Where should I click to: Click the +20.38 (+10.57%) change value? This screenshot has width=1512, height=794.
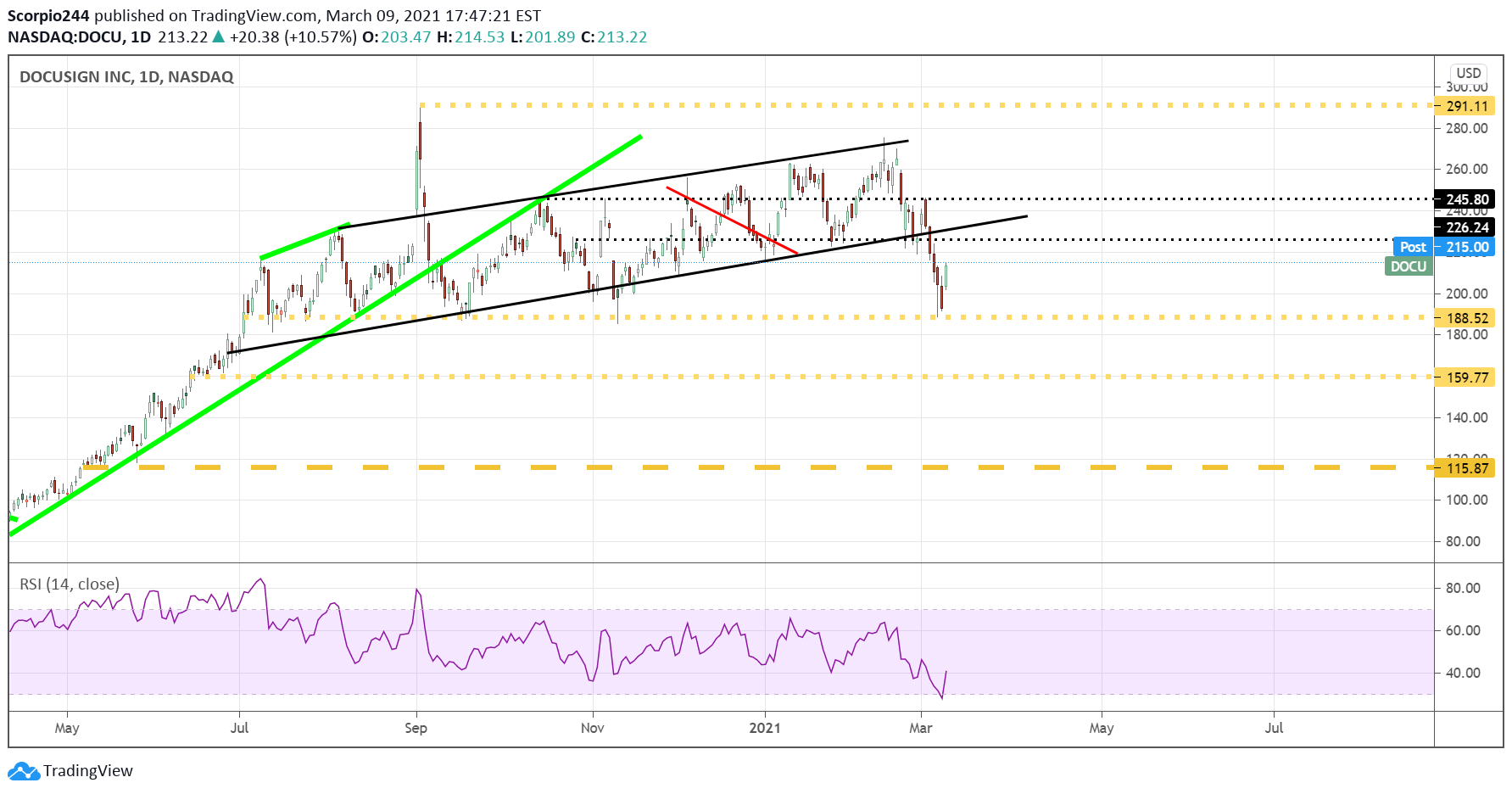click(x=293, y=37)
